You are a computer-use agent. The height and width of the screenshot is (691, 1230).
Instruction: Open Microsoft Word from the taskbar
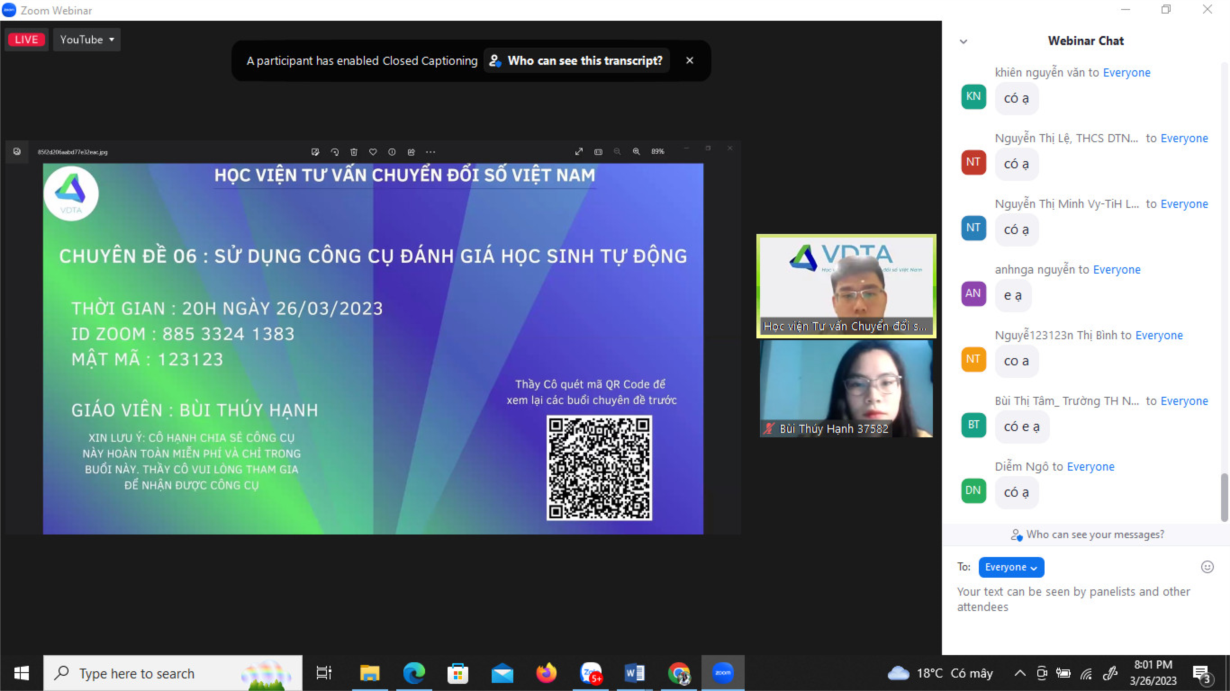pos(634,673)
